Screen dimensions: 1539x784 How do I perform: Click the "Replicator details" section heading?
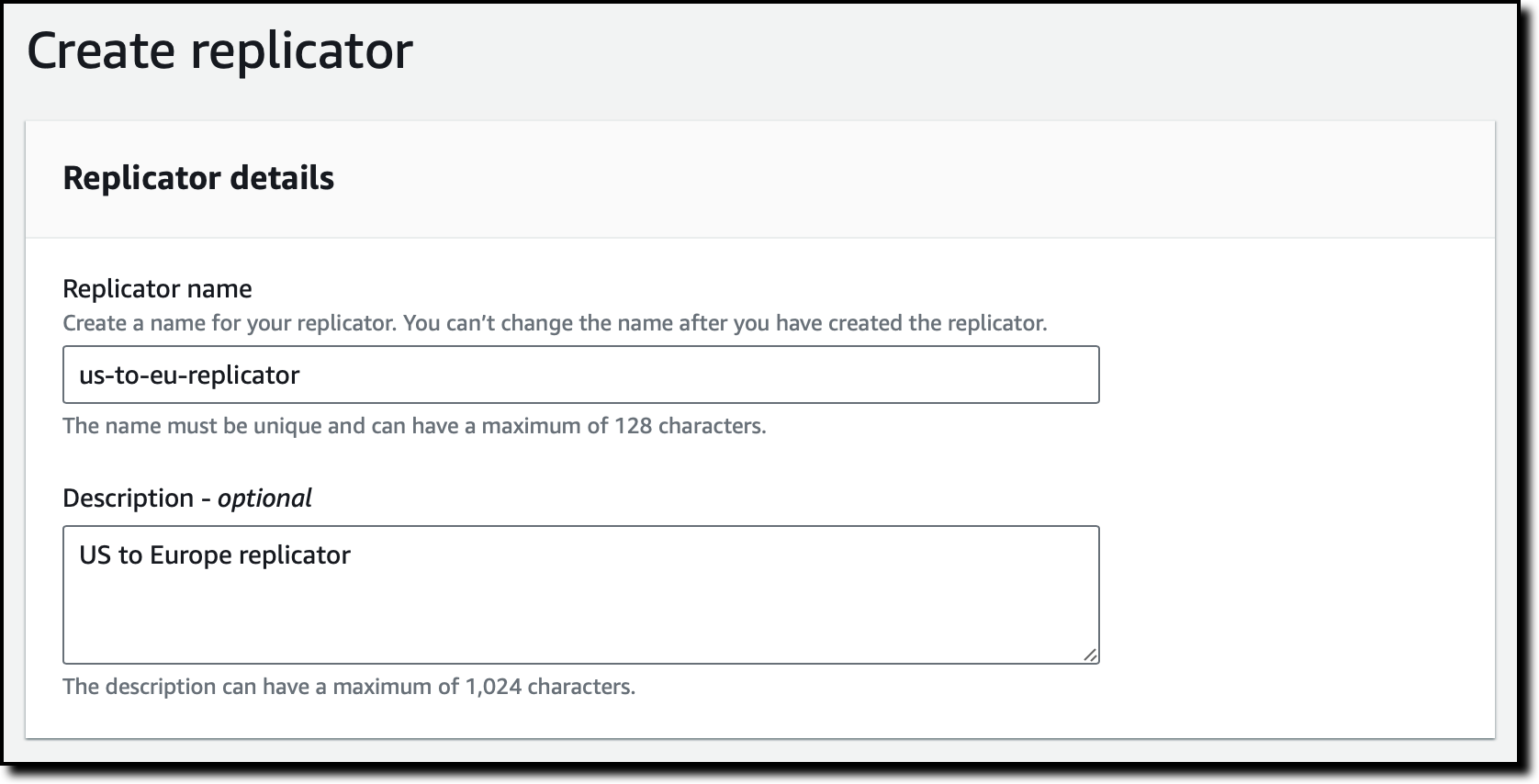coord(198,178)
